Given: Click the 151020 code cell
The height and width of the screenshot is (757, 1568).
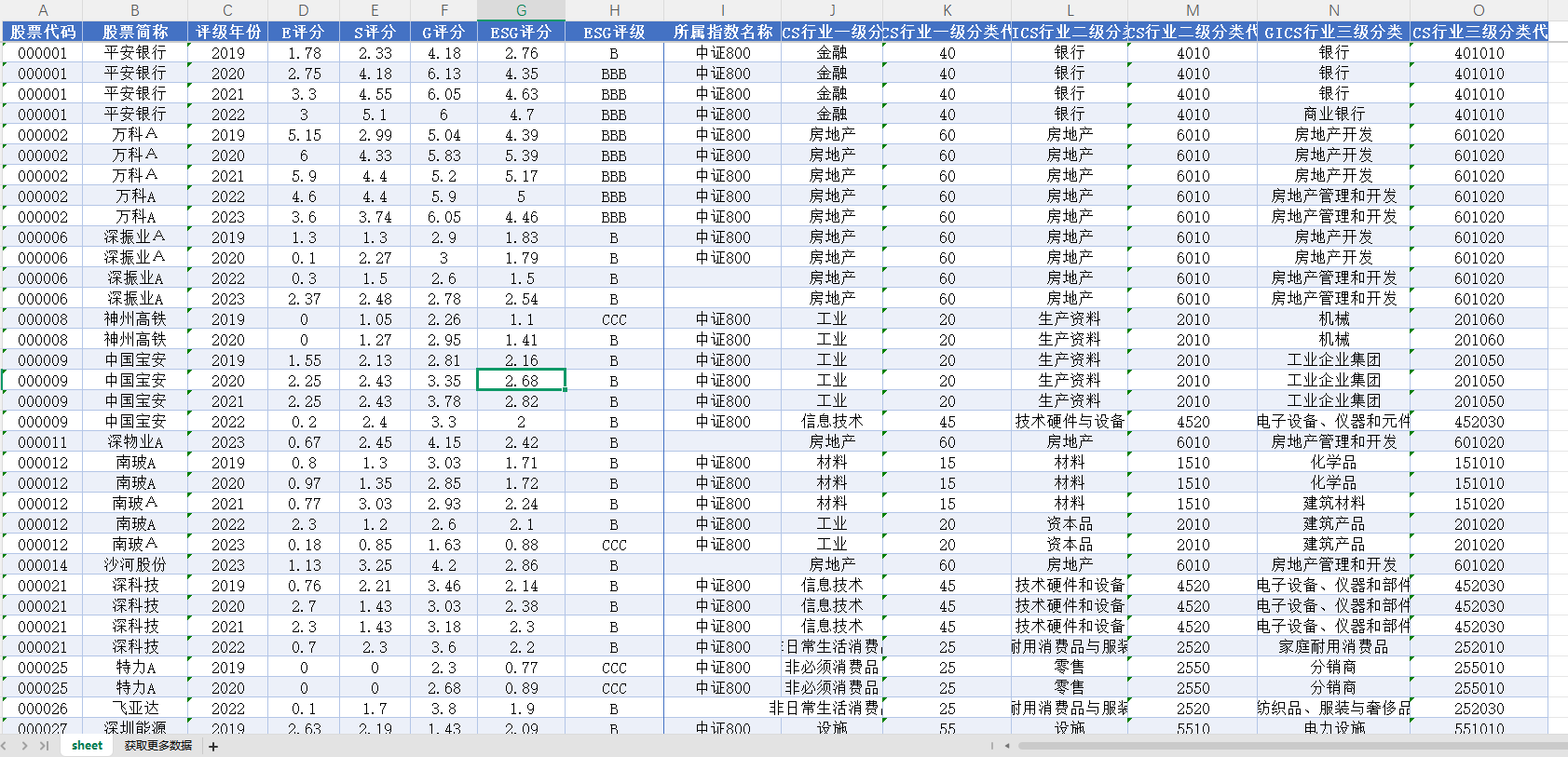Looking at the screenshot, I should 1479,503.
